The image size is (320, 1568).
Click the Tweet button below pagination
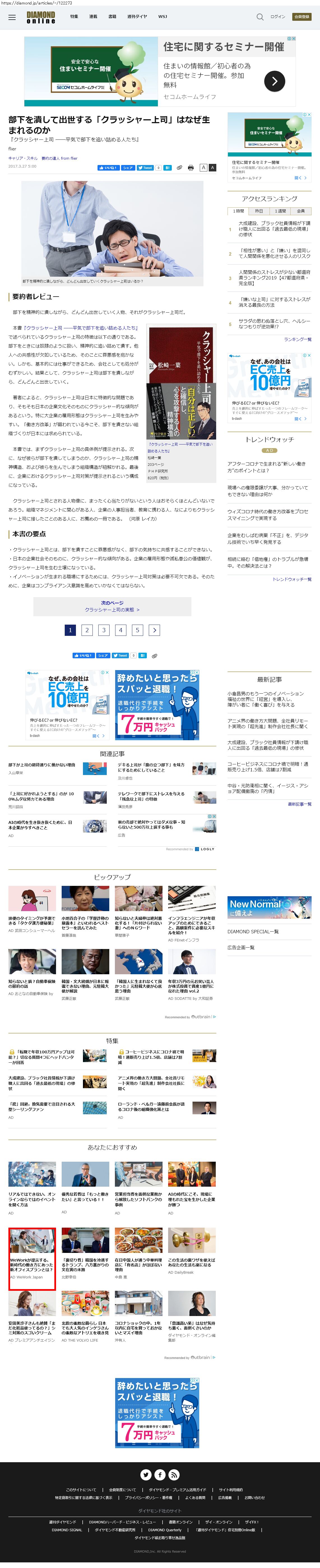pyautogui.click(x=120, y=655)
